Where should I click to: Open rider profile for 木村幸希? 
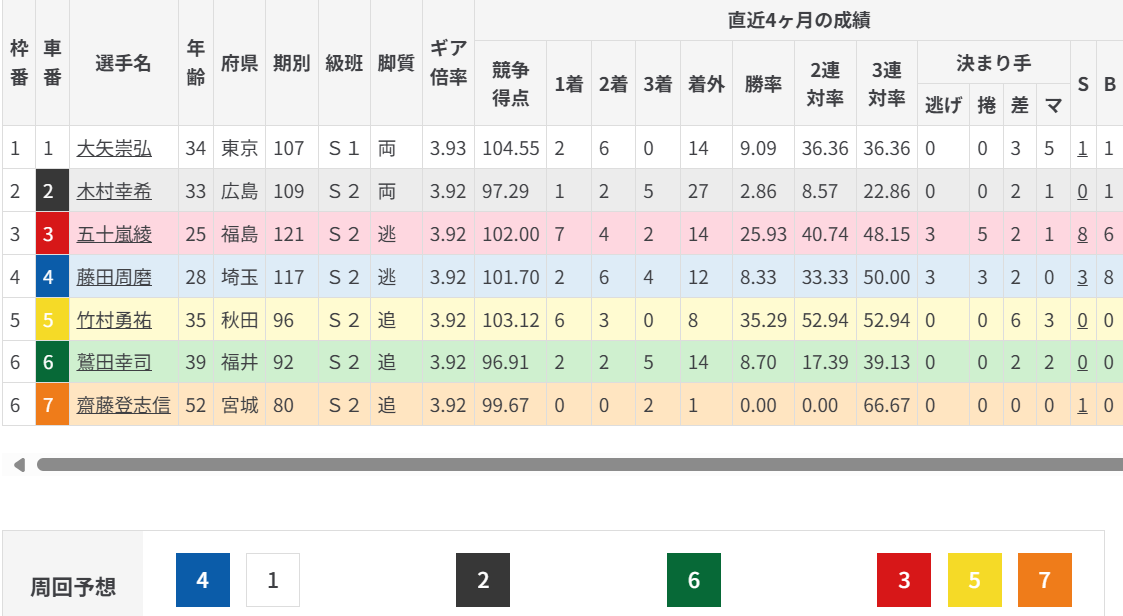coord(114,191)
